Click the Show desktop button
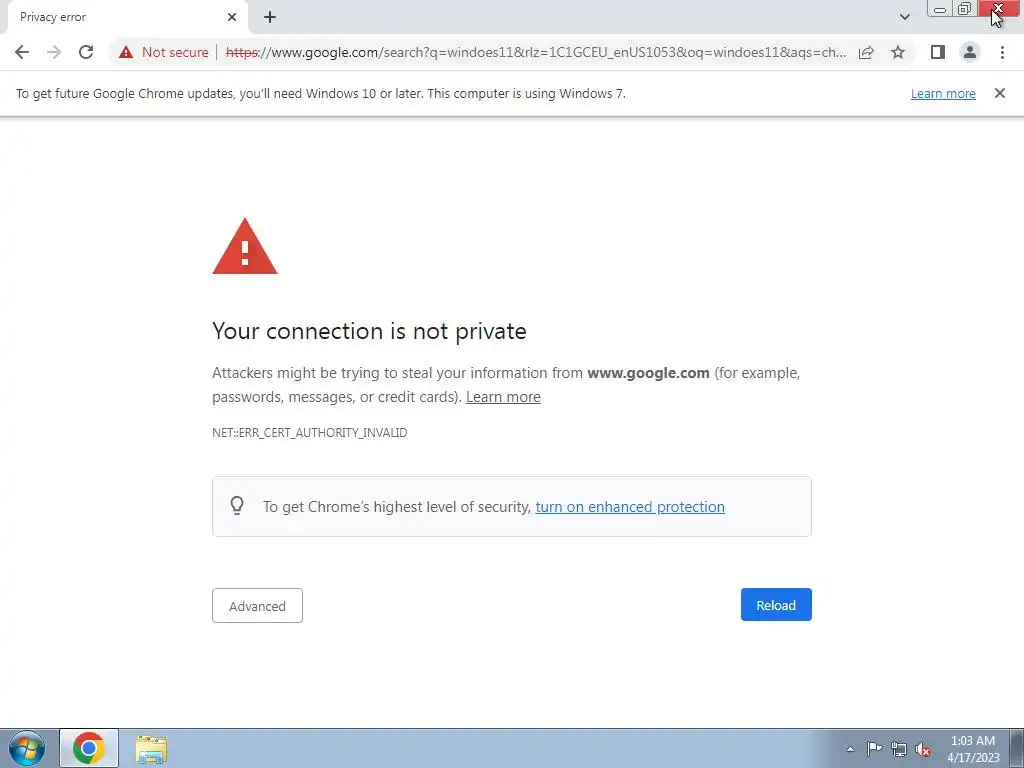 pyautogui.click(x=1017, y=748)
